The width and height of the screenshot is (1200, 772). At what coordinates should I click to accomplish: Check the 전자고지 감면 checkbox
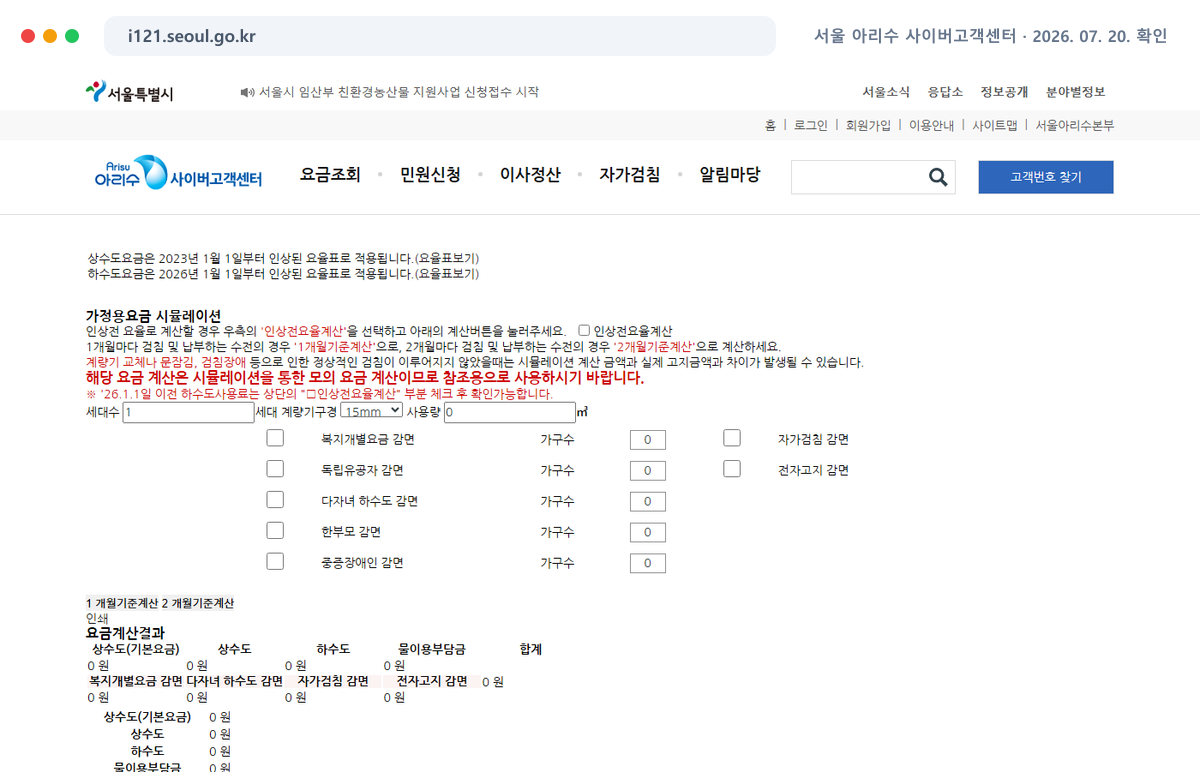(732, 469)
